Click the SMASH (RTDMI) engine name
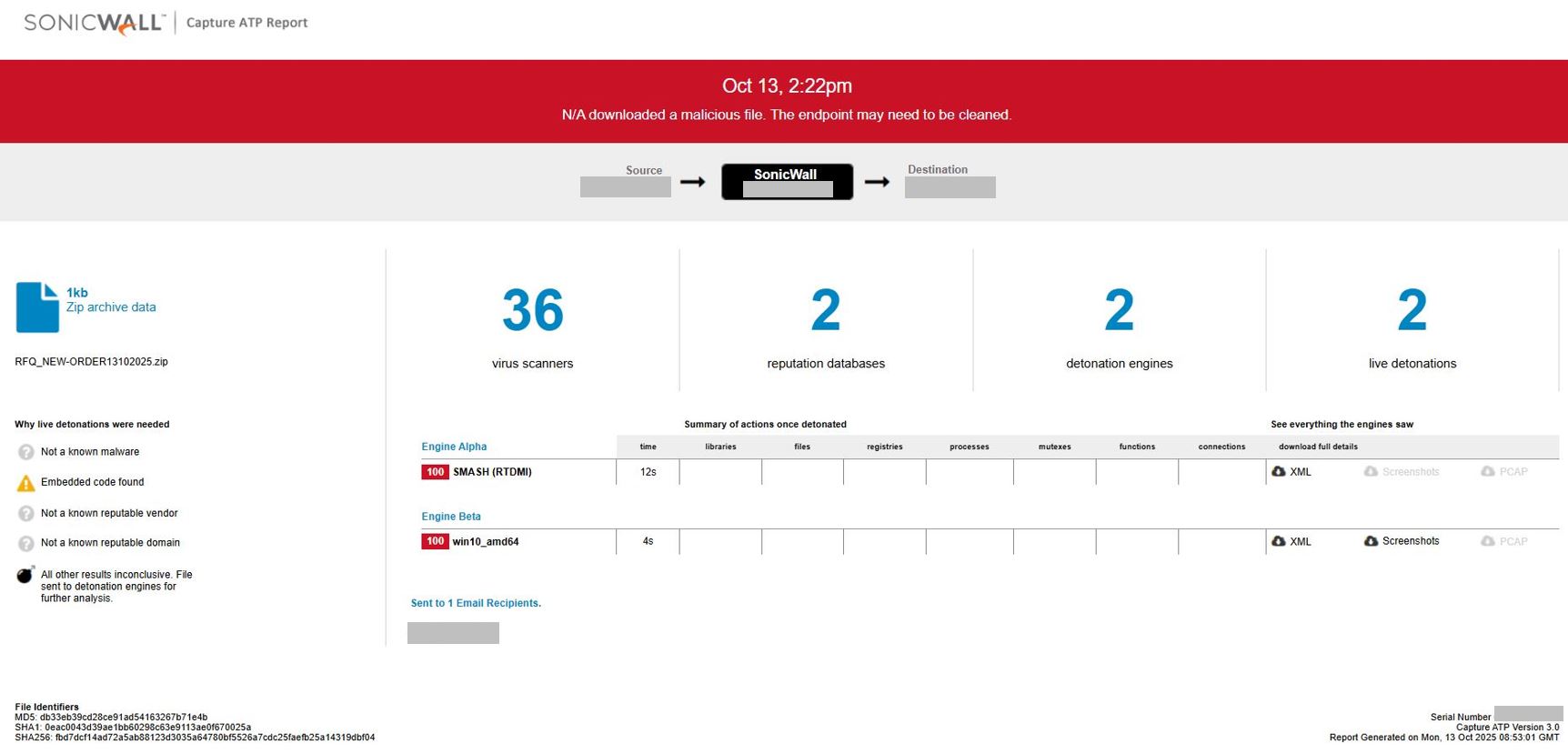Image resolution: width=1568 pixels, height=754 pixels. 492,472
